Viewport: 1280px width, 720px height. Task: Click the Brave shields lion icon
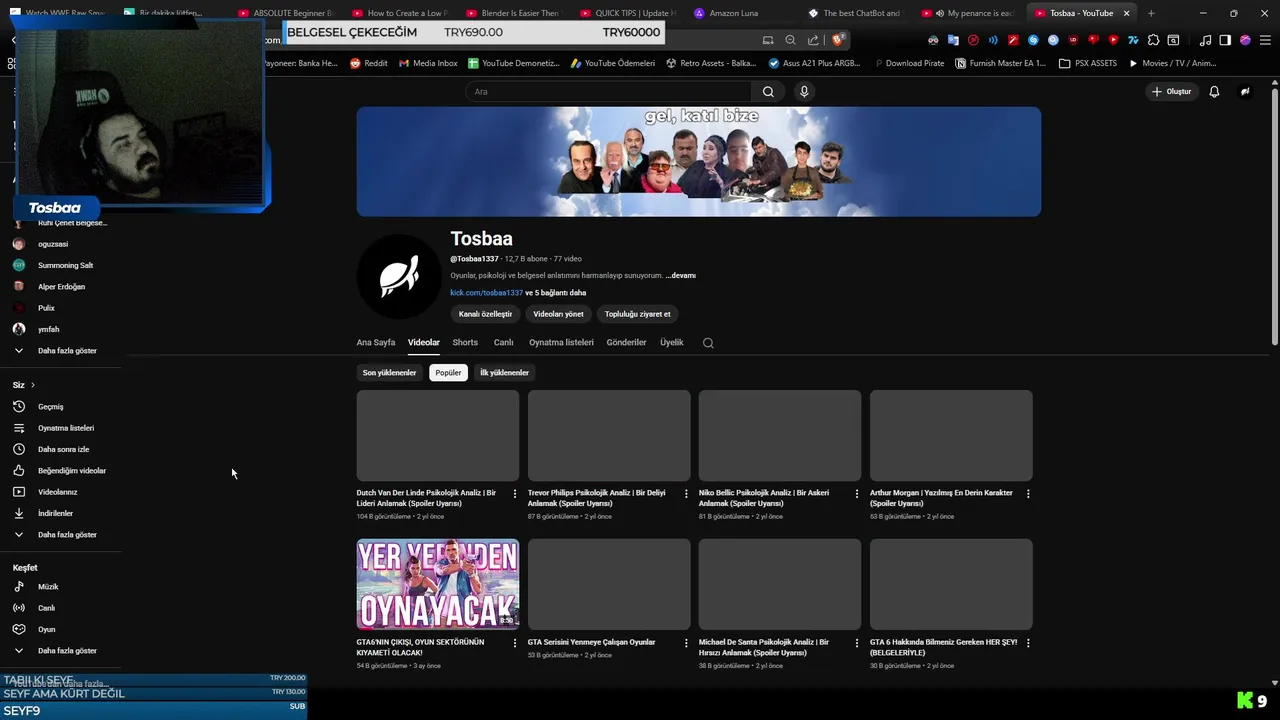click(x=838, y=40)
